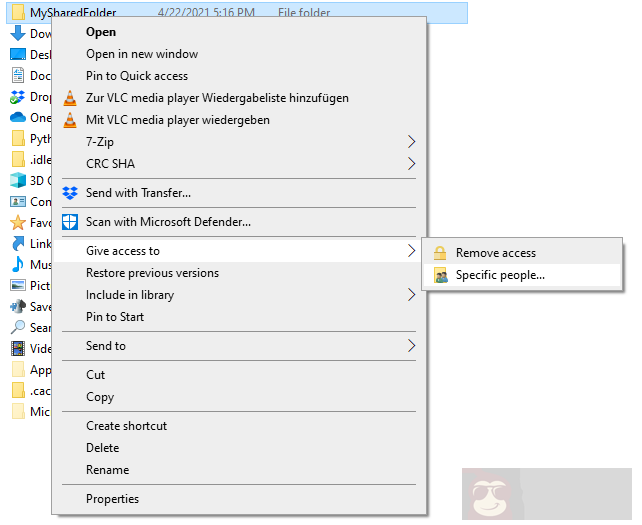Select Restore previous versions
The image size is (642, 525).
tap(152, 273)
